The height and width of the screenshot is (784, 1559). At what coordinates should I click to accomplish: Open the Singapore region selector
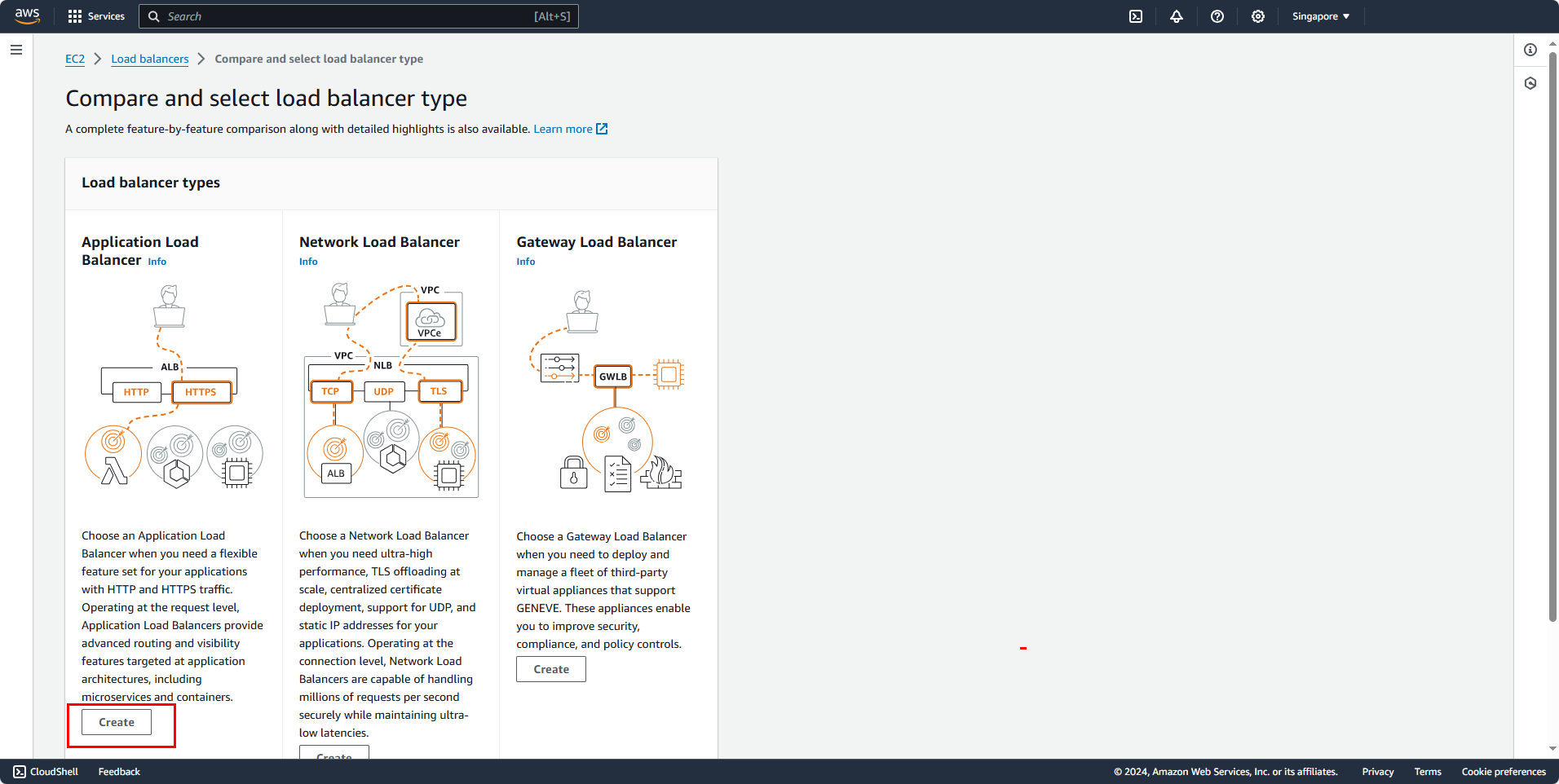tap(1319, 16)
